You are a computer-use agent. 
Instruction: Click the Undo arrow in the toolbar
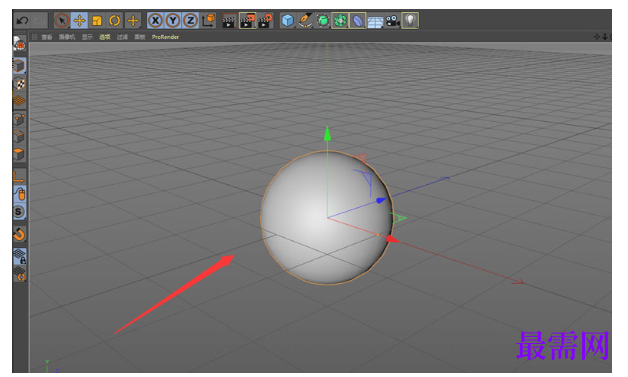[x=22, y=20]
